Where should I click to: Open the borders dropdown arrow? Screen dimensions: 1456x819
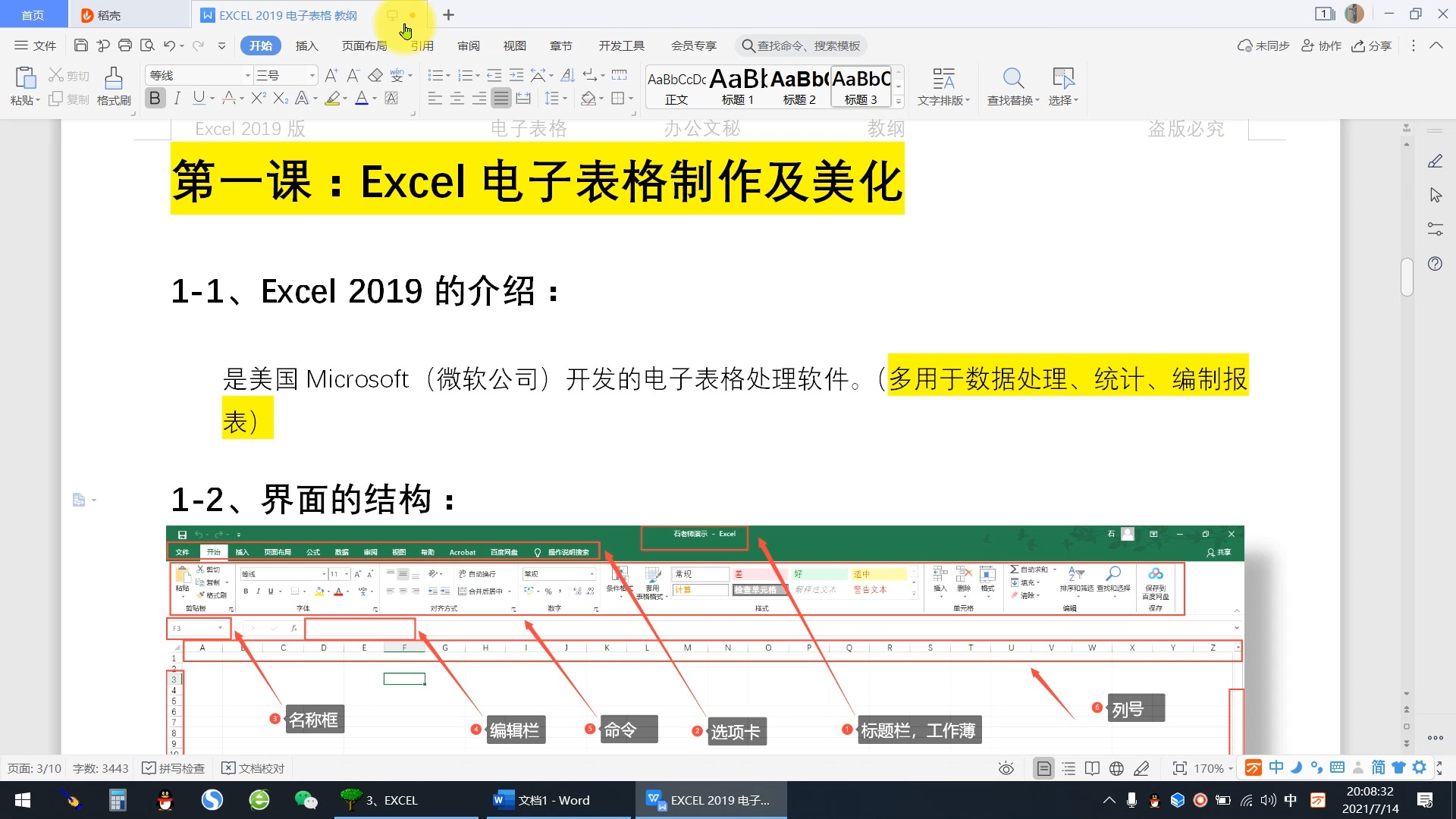point(631,99)
